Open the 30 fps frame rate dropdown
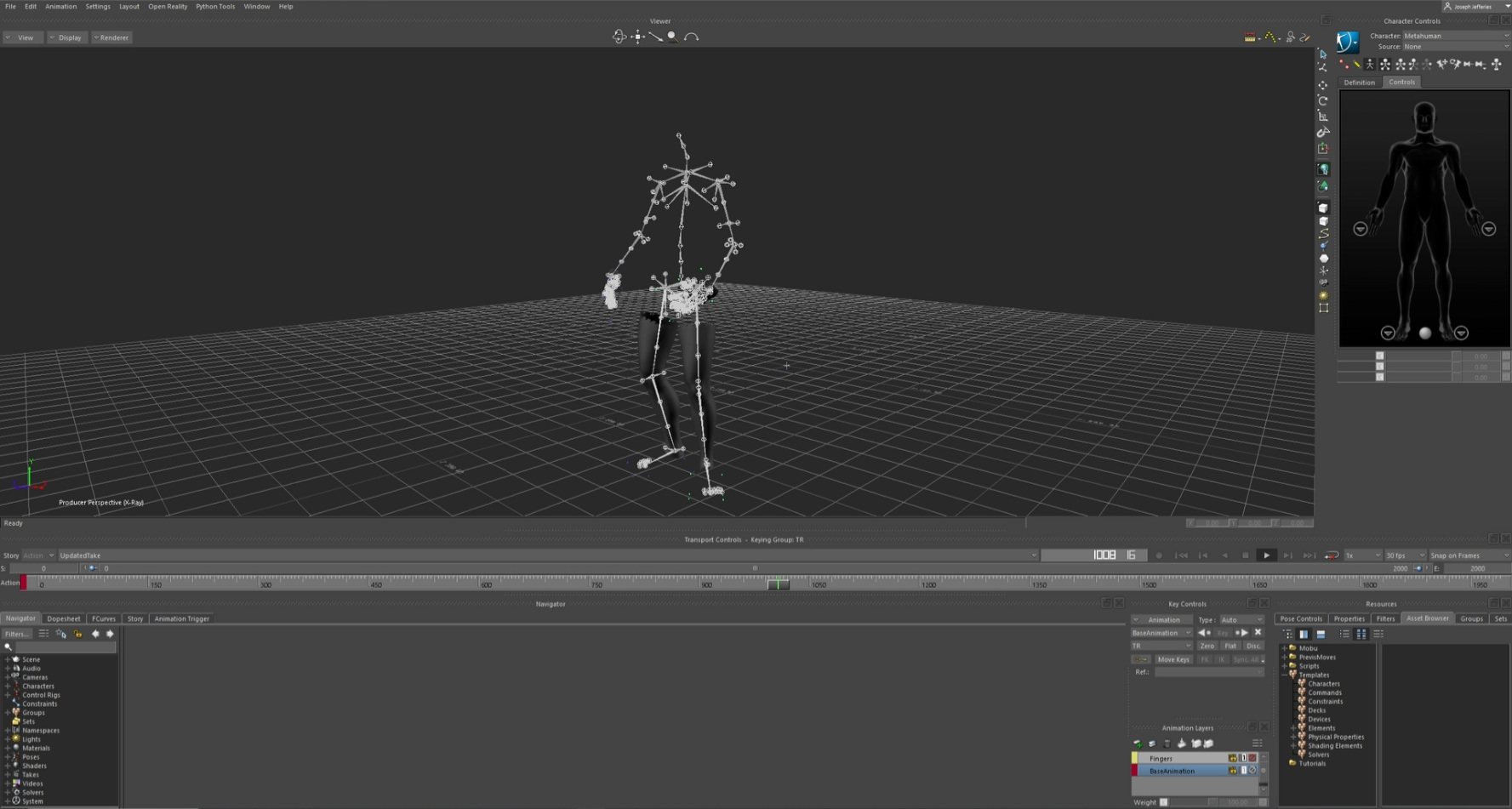This screenshot has height=809, width=1512. coord(1405,555)
